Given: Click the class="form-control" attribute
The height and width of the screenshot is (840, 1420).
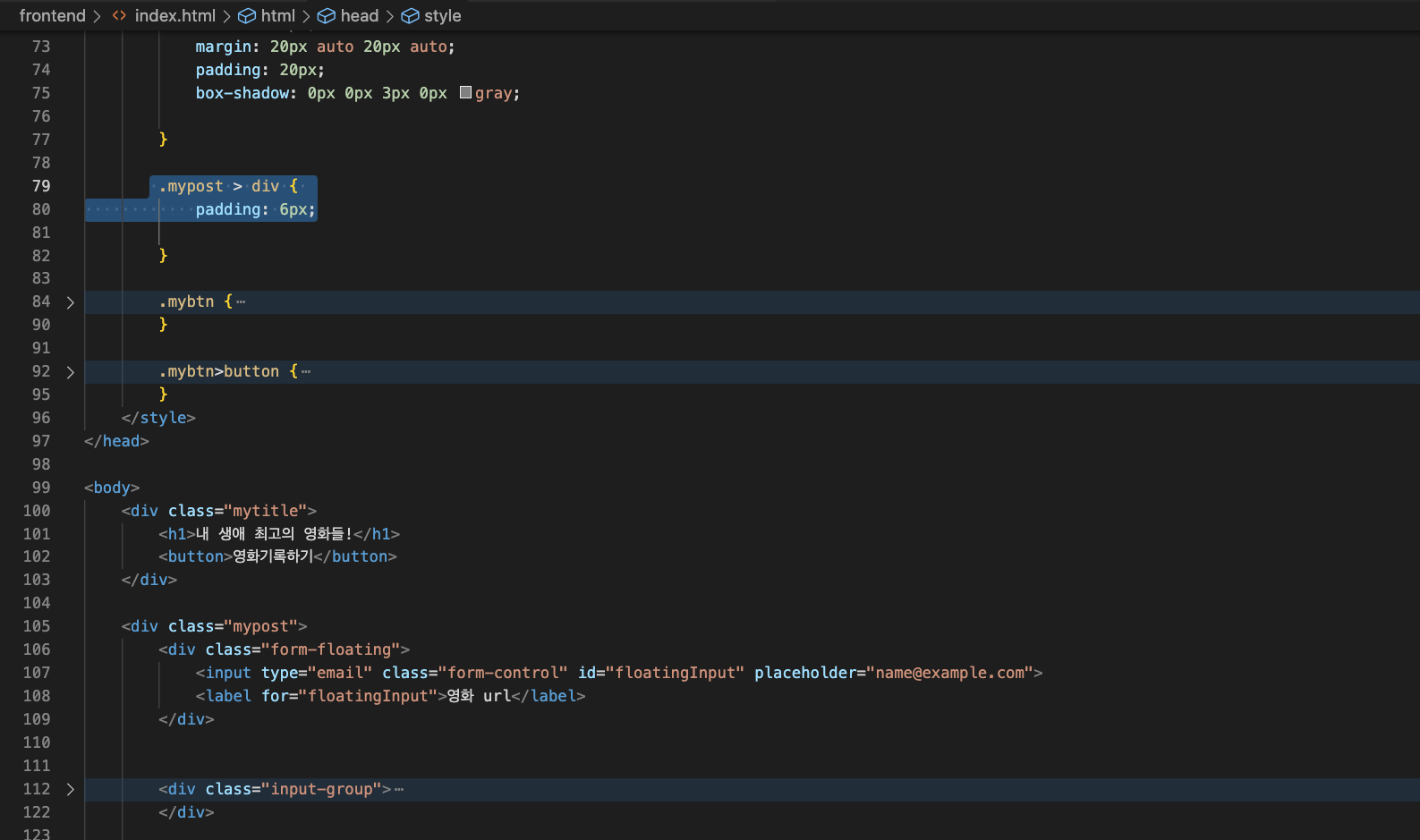Looking at the screenshot, I should (x=475, y=673).
